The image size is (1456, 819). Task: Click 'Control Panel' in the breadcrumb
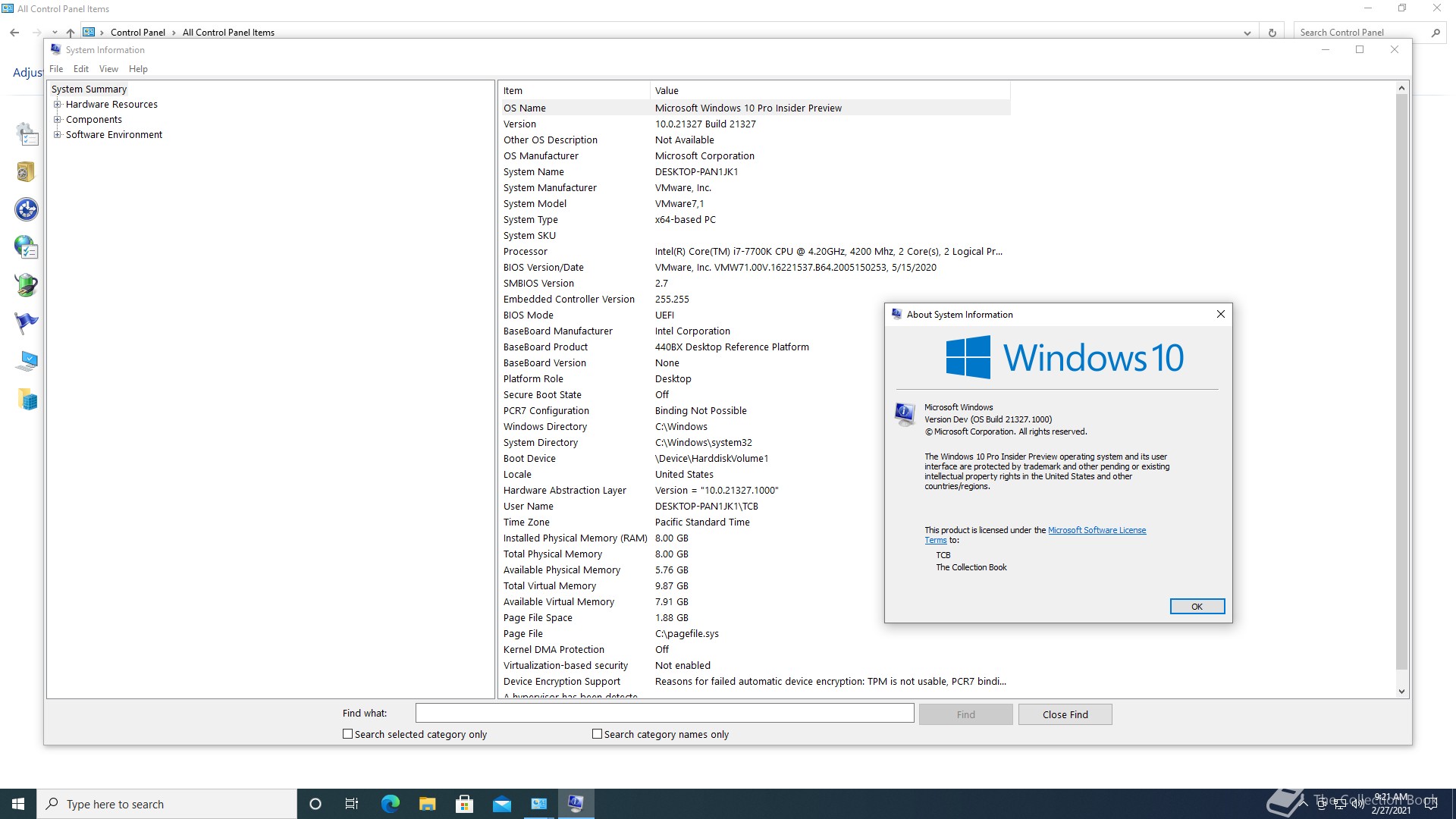point(138,33)
